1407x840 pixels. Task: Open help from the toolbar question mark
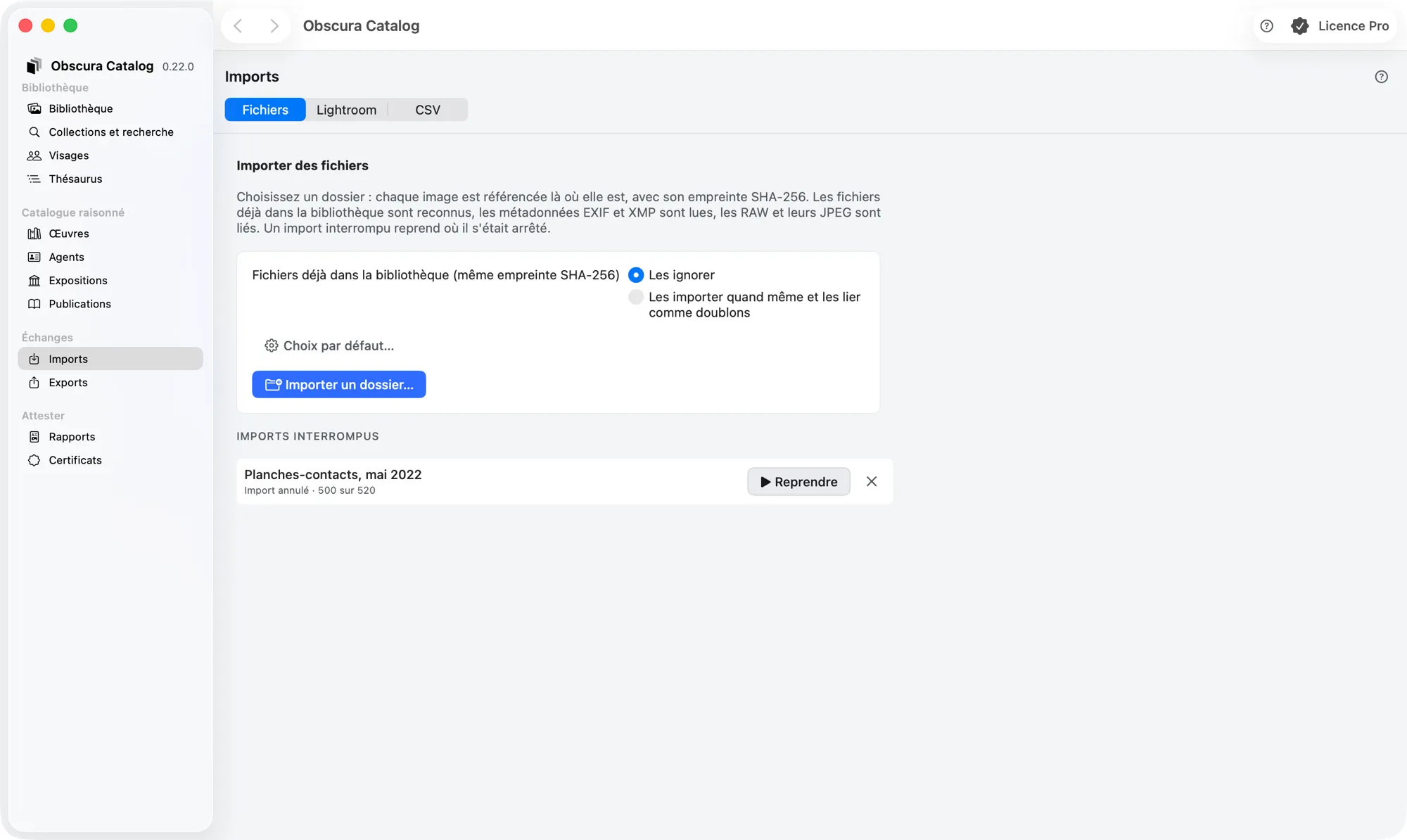click(1266, 26)
